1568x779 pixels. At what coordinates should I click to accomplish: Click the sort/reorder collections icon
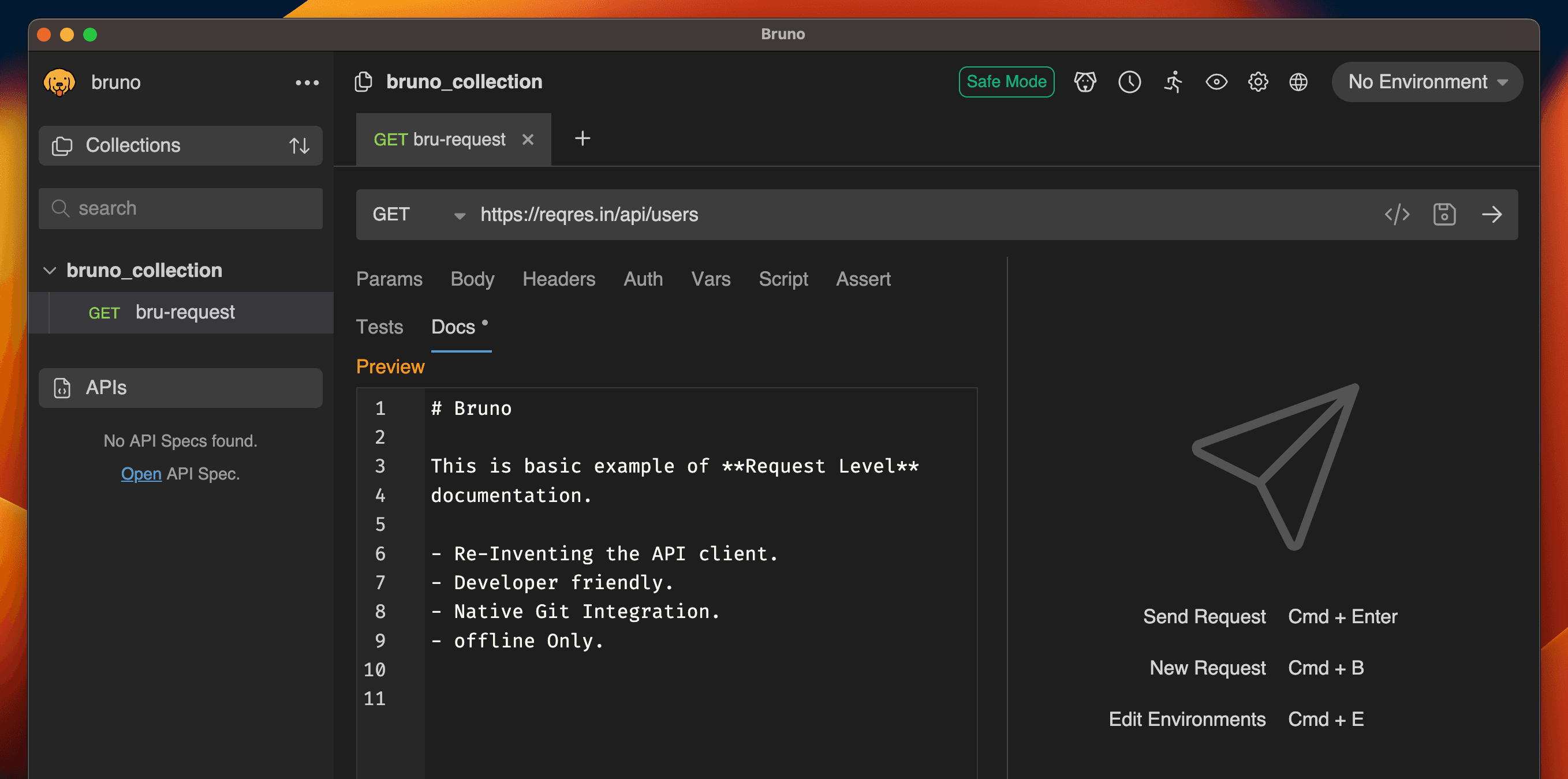300,145
